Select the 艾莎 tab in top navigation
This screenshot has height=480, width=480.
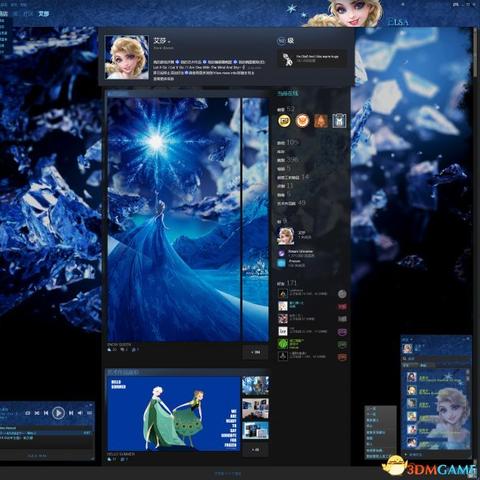[x=43, y=14]
